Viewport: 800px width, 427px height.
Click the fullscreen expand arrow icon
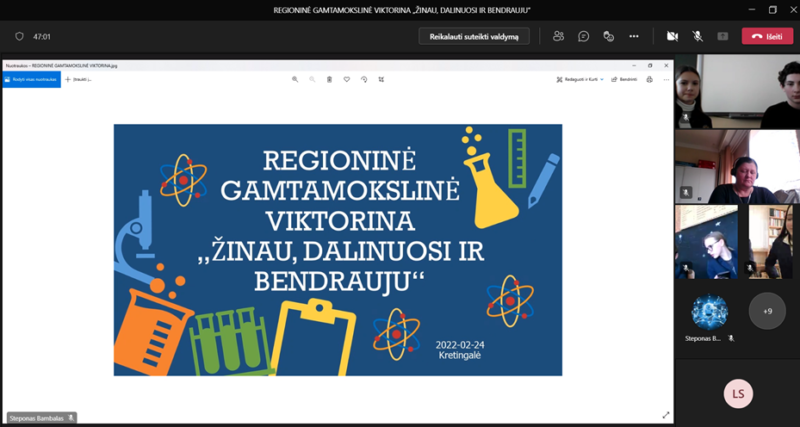point(665,415)
